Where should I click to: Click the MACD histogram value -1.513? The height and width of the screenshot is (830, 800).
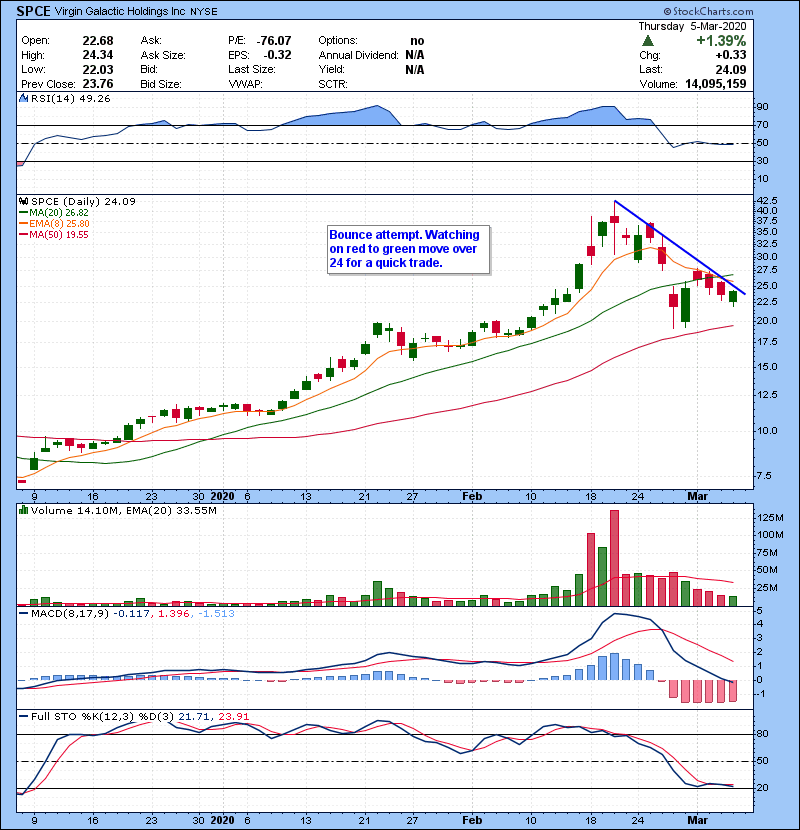(x=216, y=614)
